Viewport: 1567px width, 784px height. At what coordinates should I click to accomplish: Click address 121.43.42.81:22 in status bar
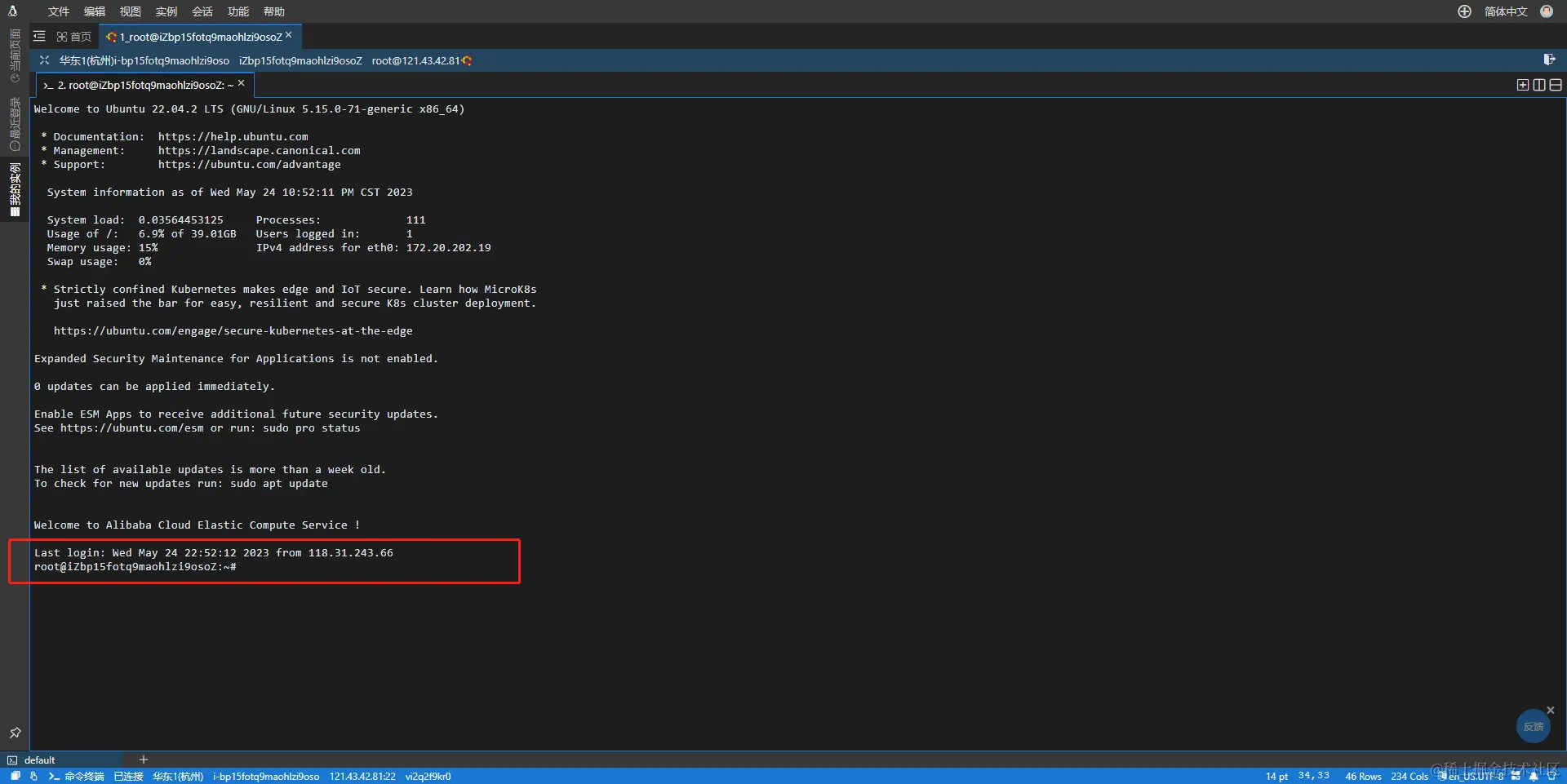click(362, 777)
